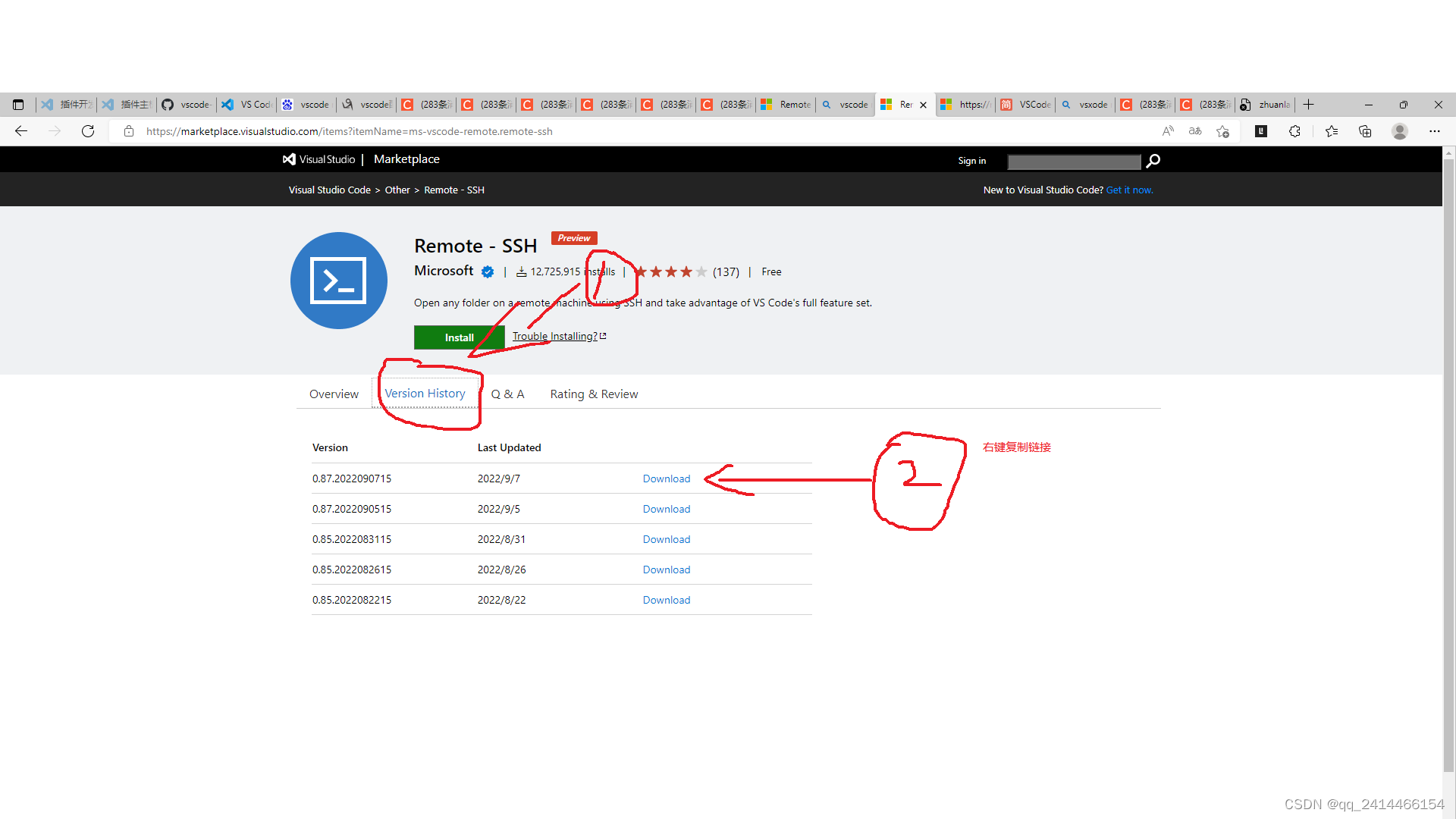Click the Visual Studio Code breadcrumb

(329, 190)
